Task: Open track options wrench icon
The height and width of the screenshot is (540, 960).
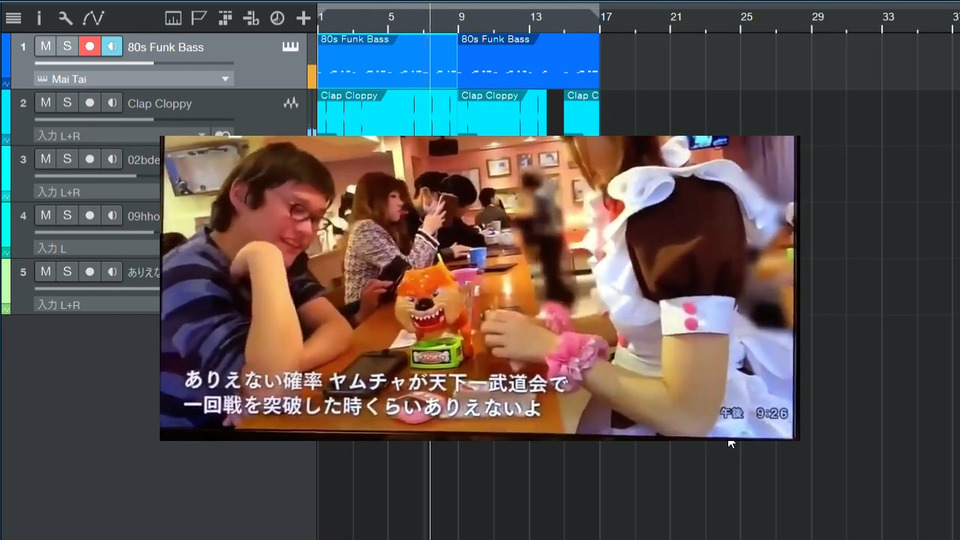Action: click(x=65, y=18)
